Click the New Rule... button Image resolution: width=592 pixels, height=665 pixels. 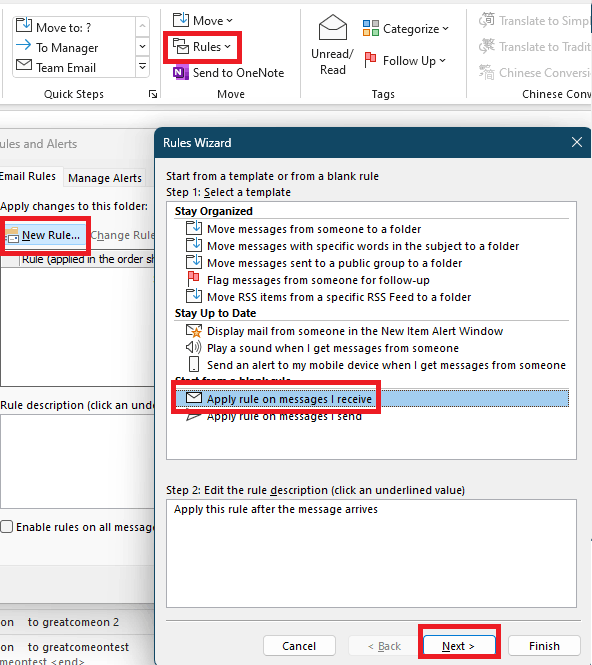[x=45, y=235]
